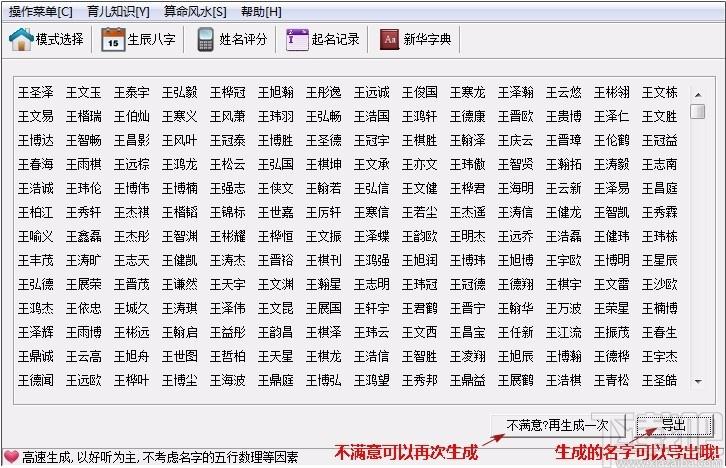Click the name list scrollbar thumb

click(698, 111)
